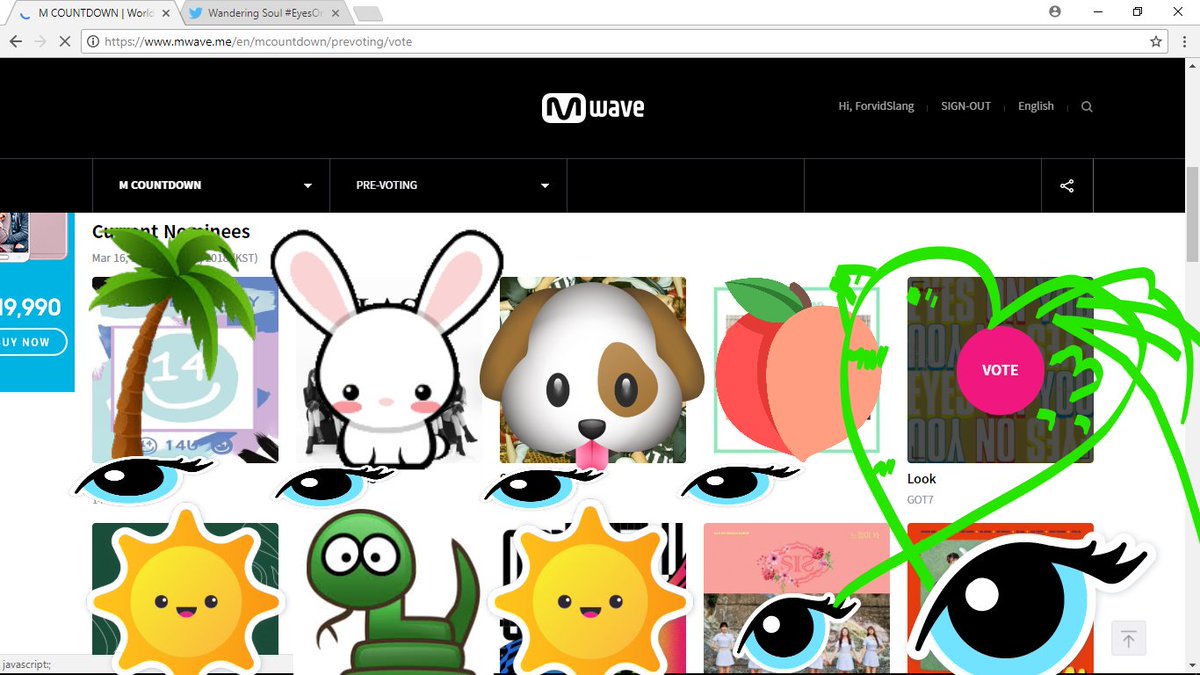Open a new browser tab
This screenshot has height=675, width=1200.
pyautogui.click(x=368, y=14)
